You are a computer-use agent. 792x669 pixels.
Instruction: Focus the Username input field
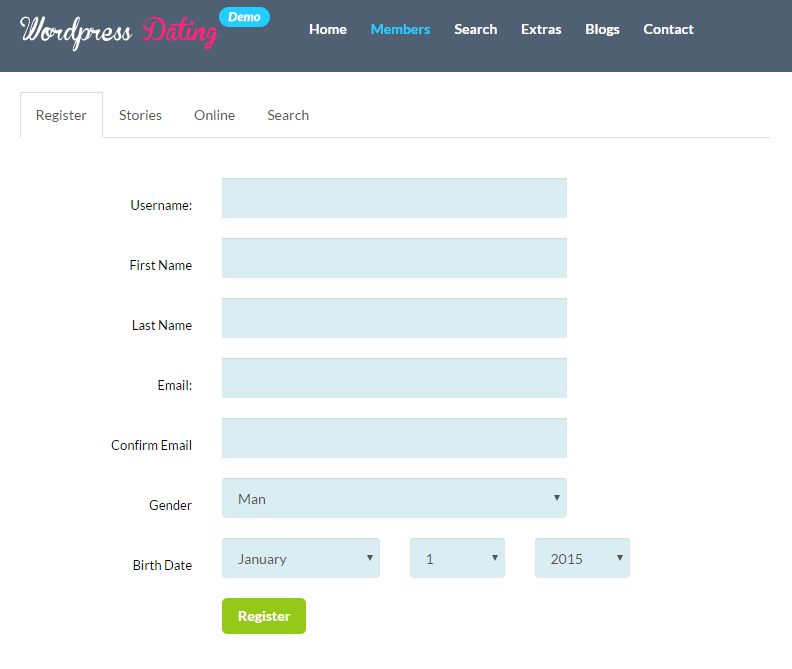click(394, 198)
